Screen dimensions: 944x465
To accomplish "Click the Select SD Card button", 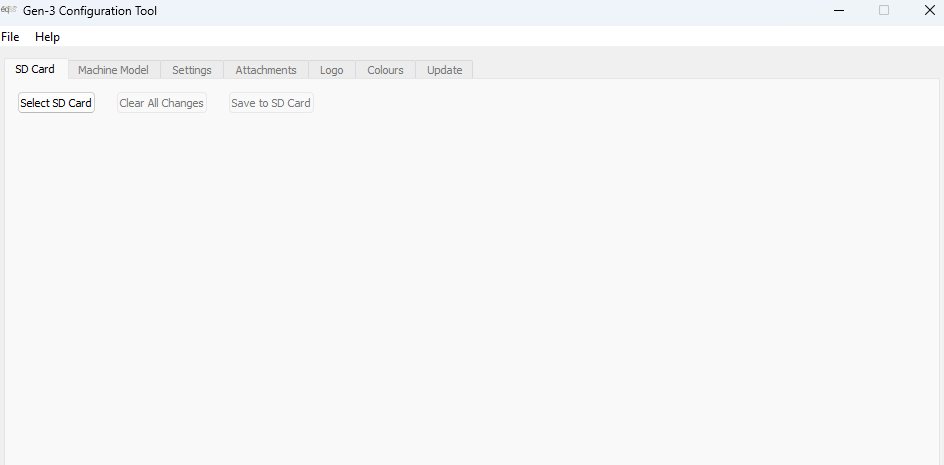I will click(x=56, y=103).
